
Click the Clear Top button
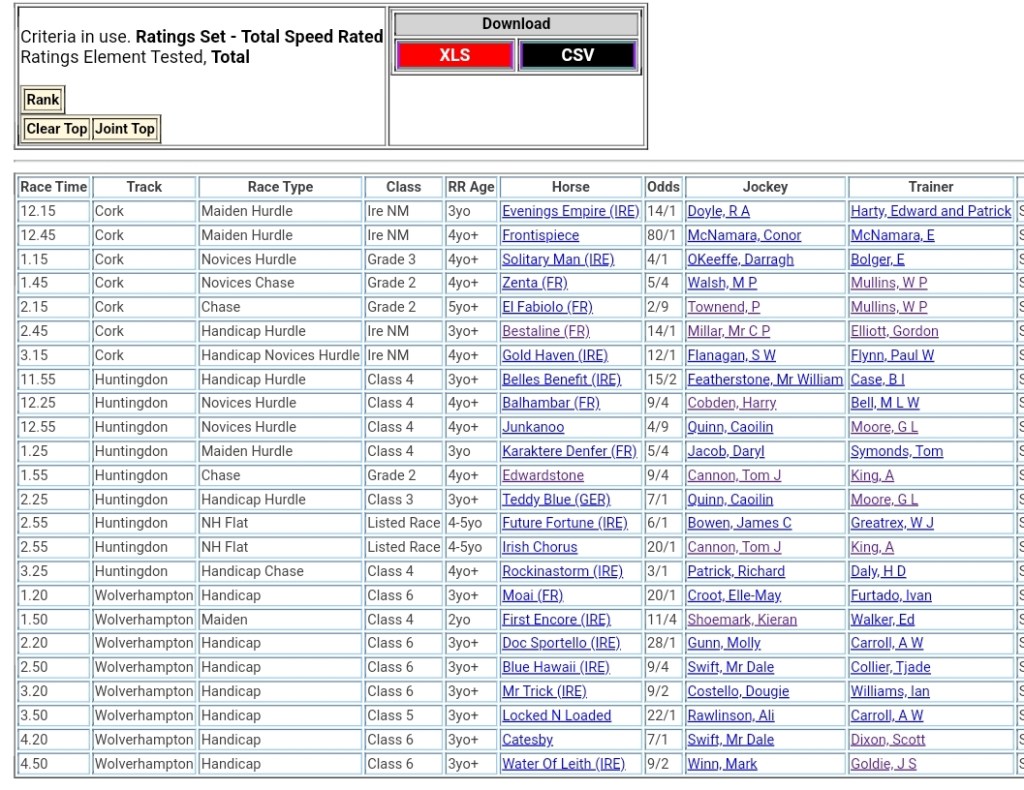[x=57, y=129]
